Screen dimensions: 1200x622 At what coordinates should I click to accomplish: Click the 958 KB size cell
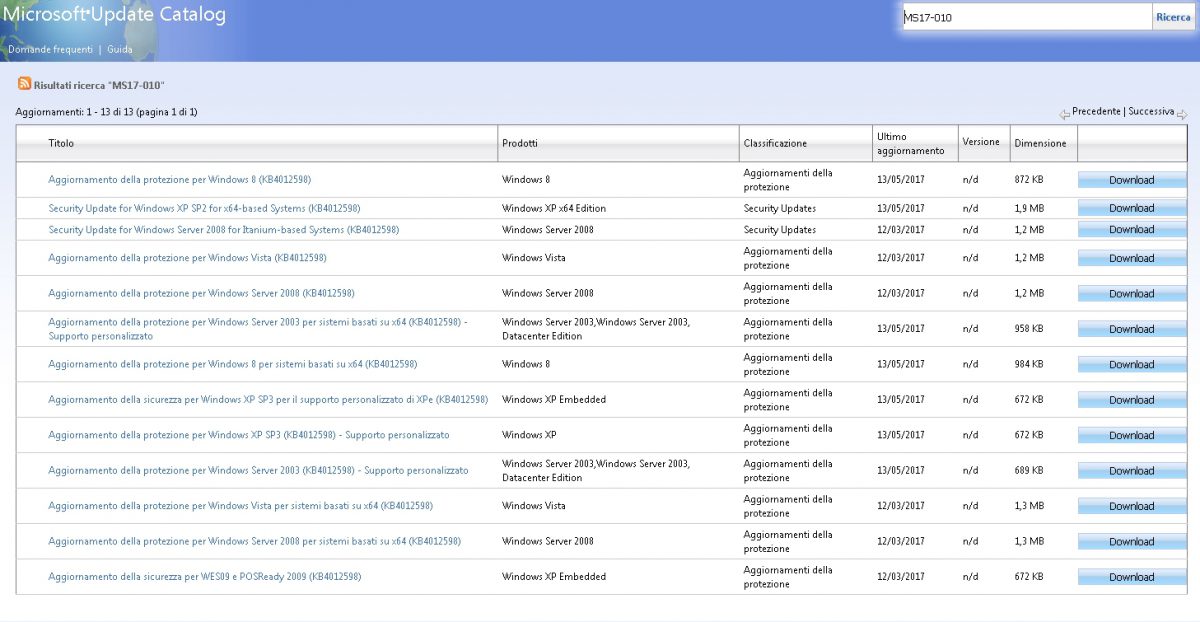pyautogui.click(x=1029, y=329)
